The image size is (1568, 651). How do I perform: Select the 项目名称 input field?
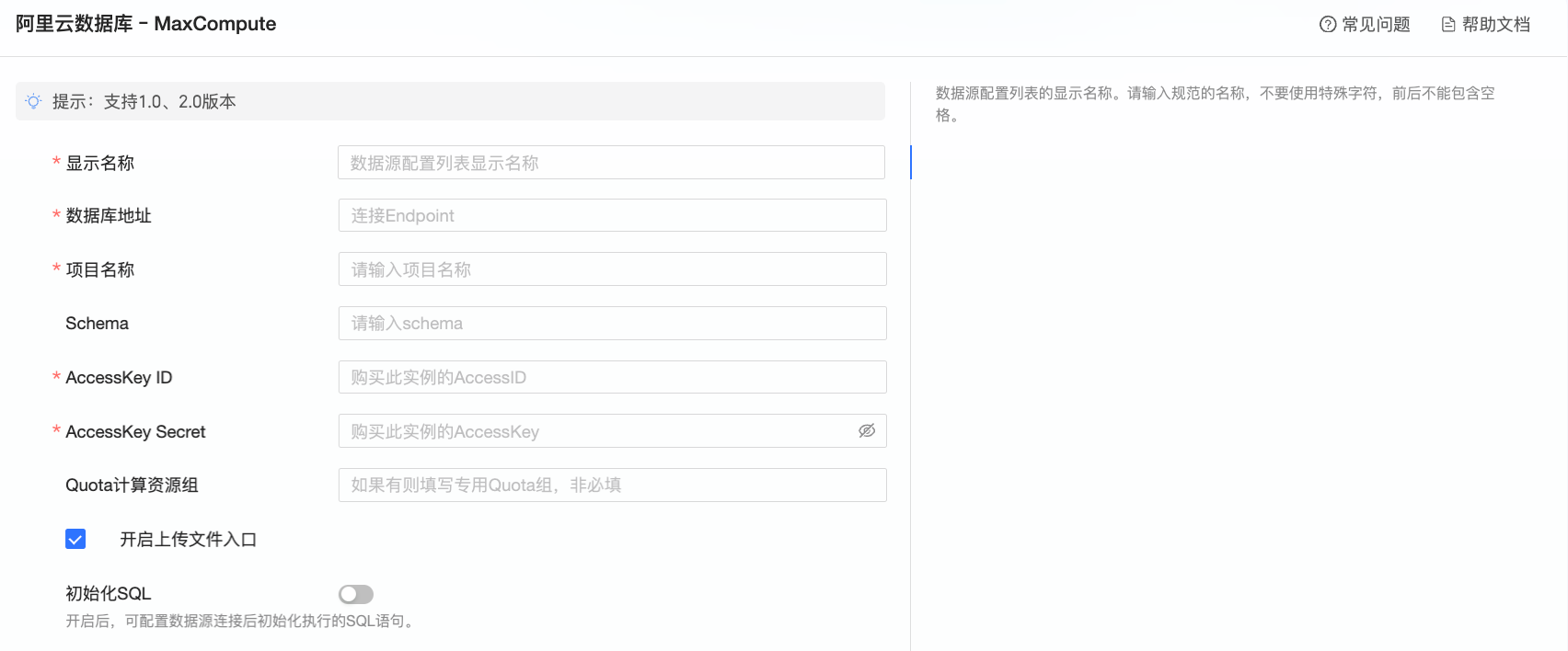[613, 269]
